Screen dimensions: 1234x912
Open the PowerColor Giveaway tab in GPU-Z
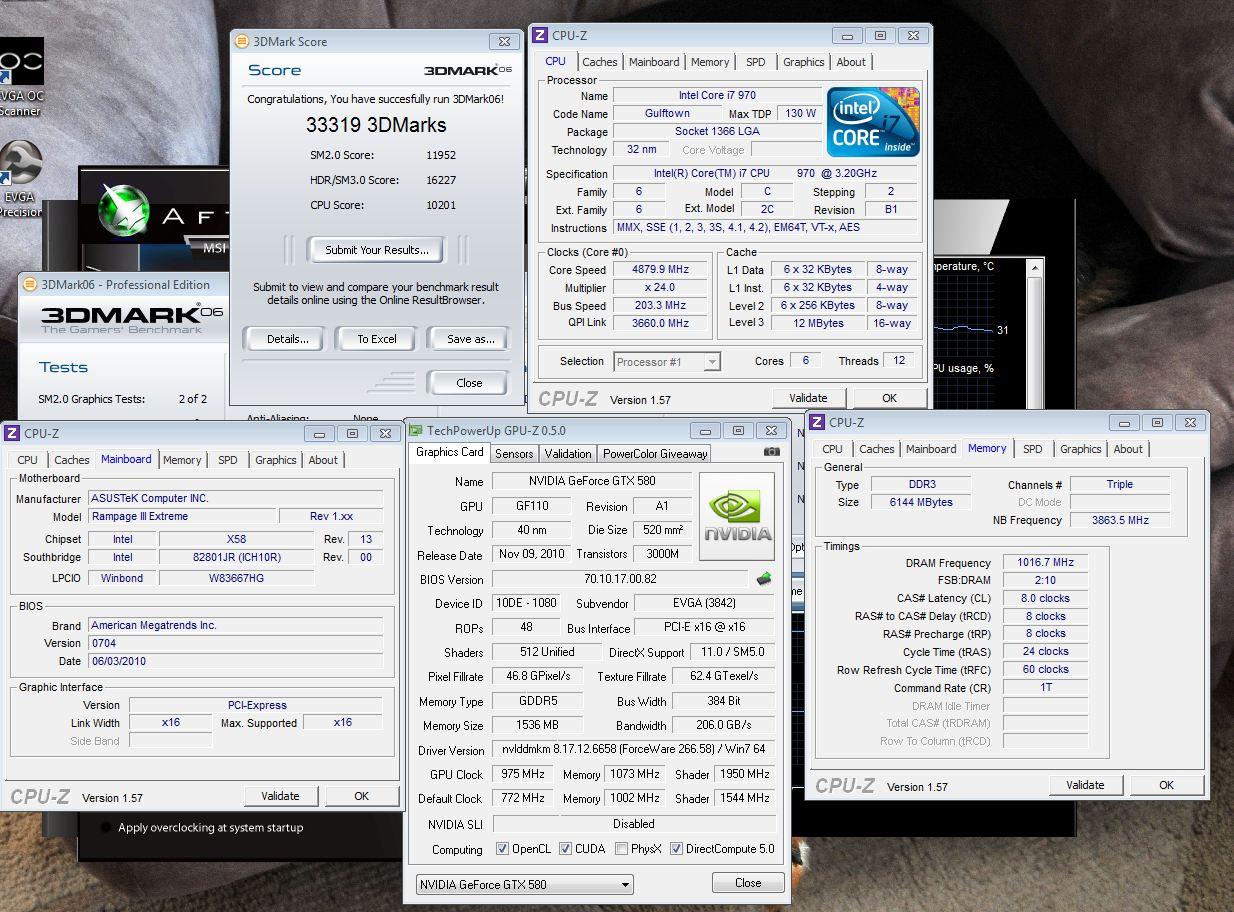tap(655, 453)
